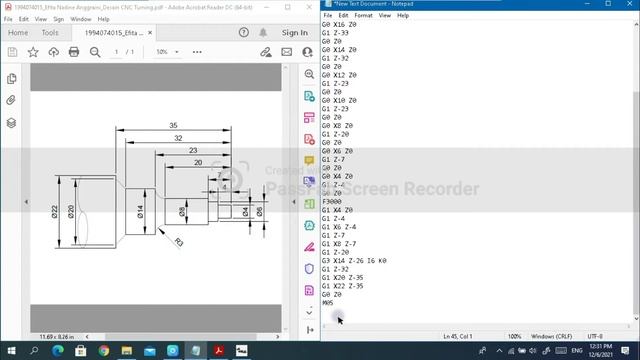Open more tools ellipsis menu
Image resolution: width=640 pixels, height=360 pixels.
197,52
